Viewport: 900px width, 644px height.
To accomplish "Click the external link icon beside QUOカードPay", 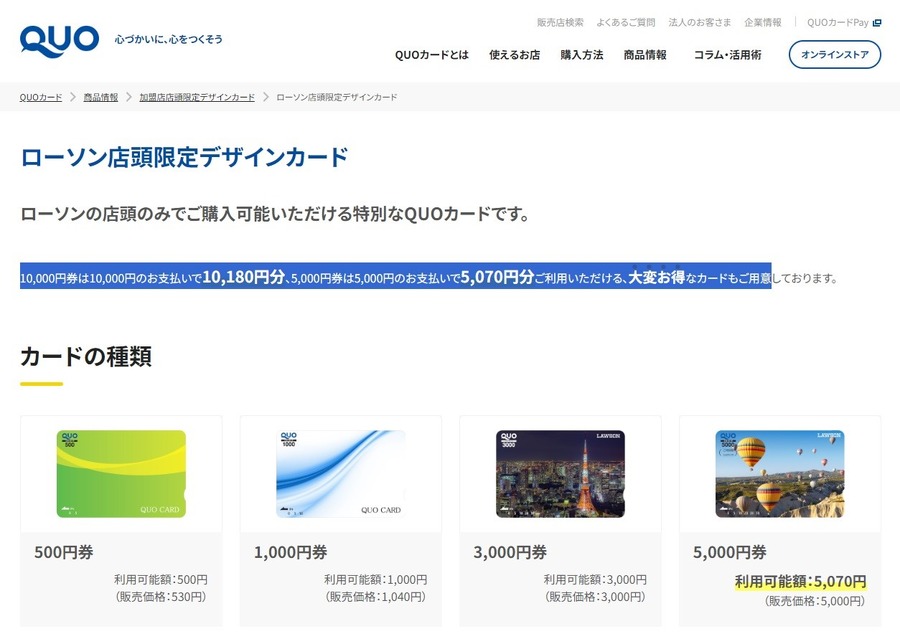I will tap(877, 22).
